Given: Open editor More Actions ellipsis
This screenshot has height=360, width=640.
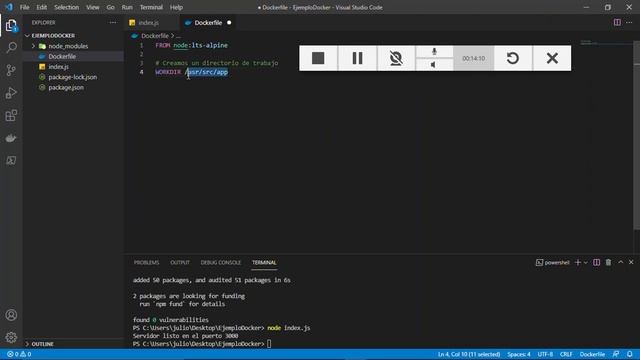Looking at the screenshot, I should (x=629, y=22).
